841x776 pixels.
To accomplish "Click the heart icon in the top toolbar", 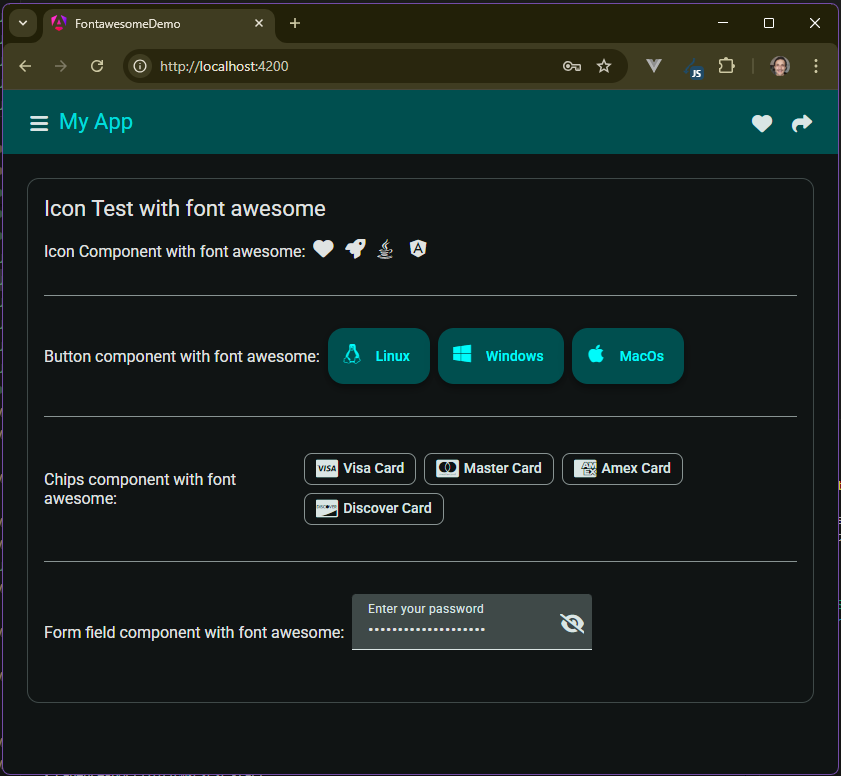I will tap(761, 123).
